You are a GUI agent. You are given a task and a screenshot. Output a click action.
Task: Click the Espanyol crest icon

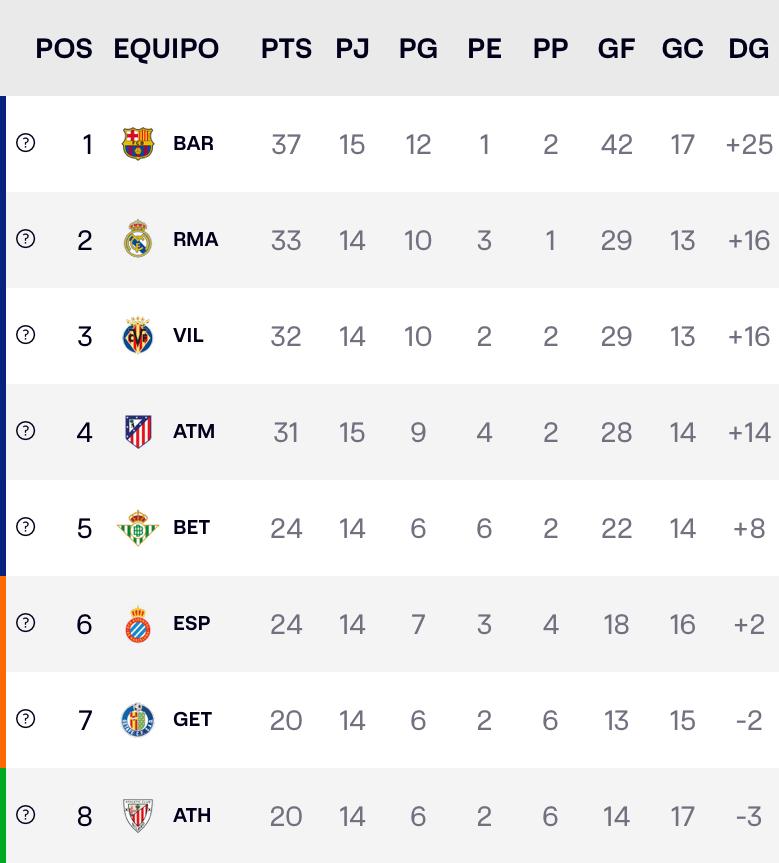tap(138, 624)
